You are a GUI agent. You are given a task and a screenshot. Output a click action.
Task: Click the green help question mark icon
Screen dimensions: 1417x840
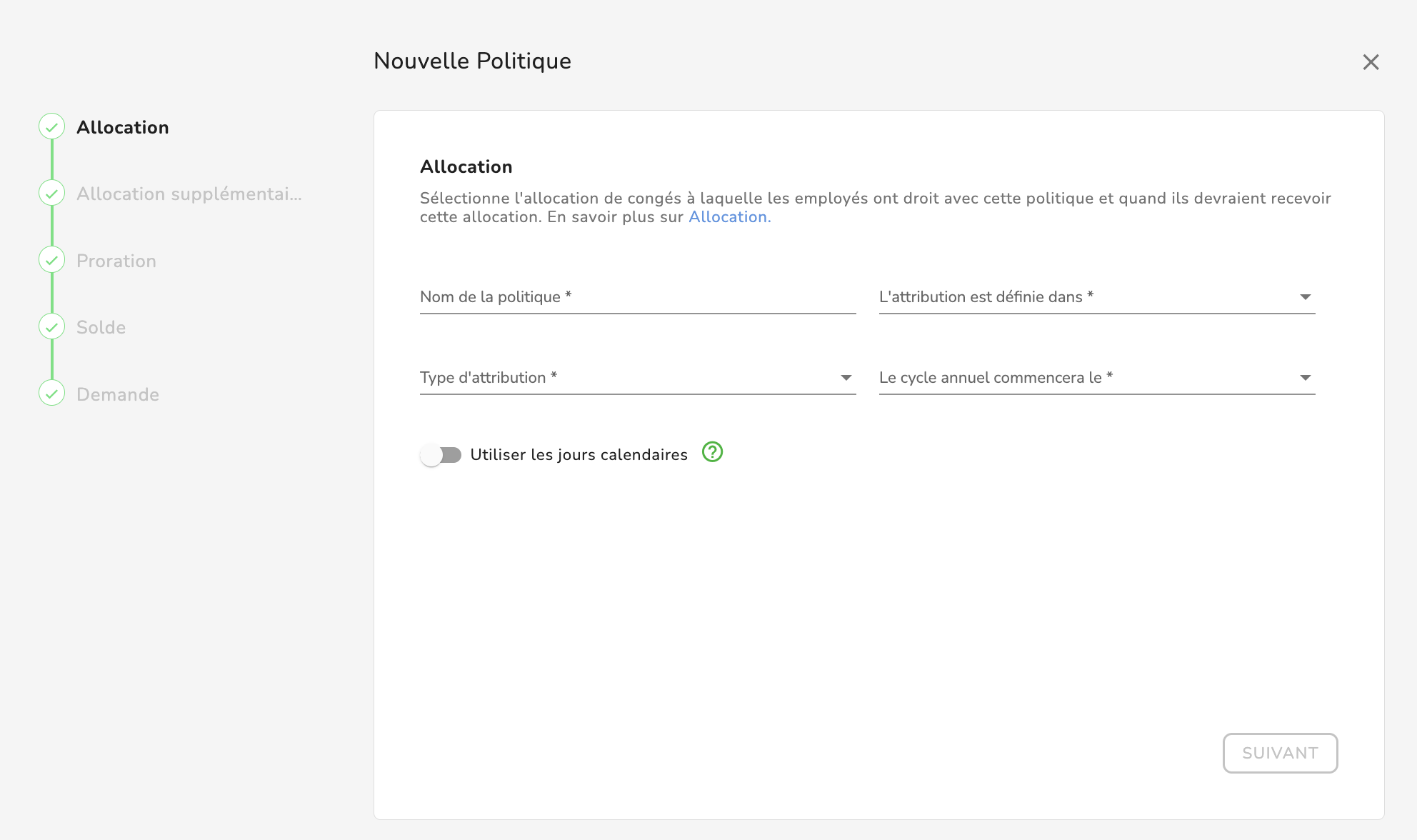tap(712, 452)
